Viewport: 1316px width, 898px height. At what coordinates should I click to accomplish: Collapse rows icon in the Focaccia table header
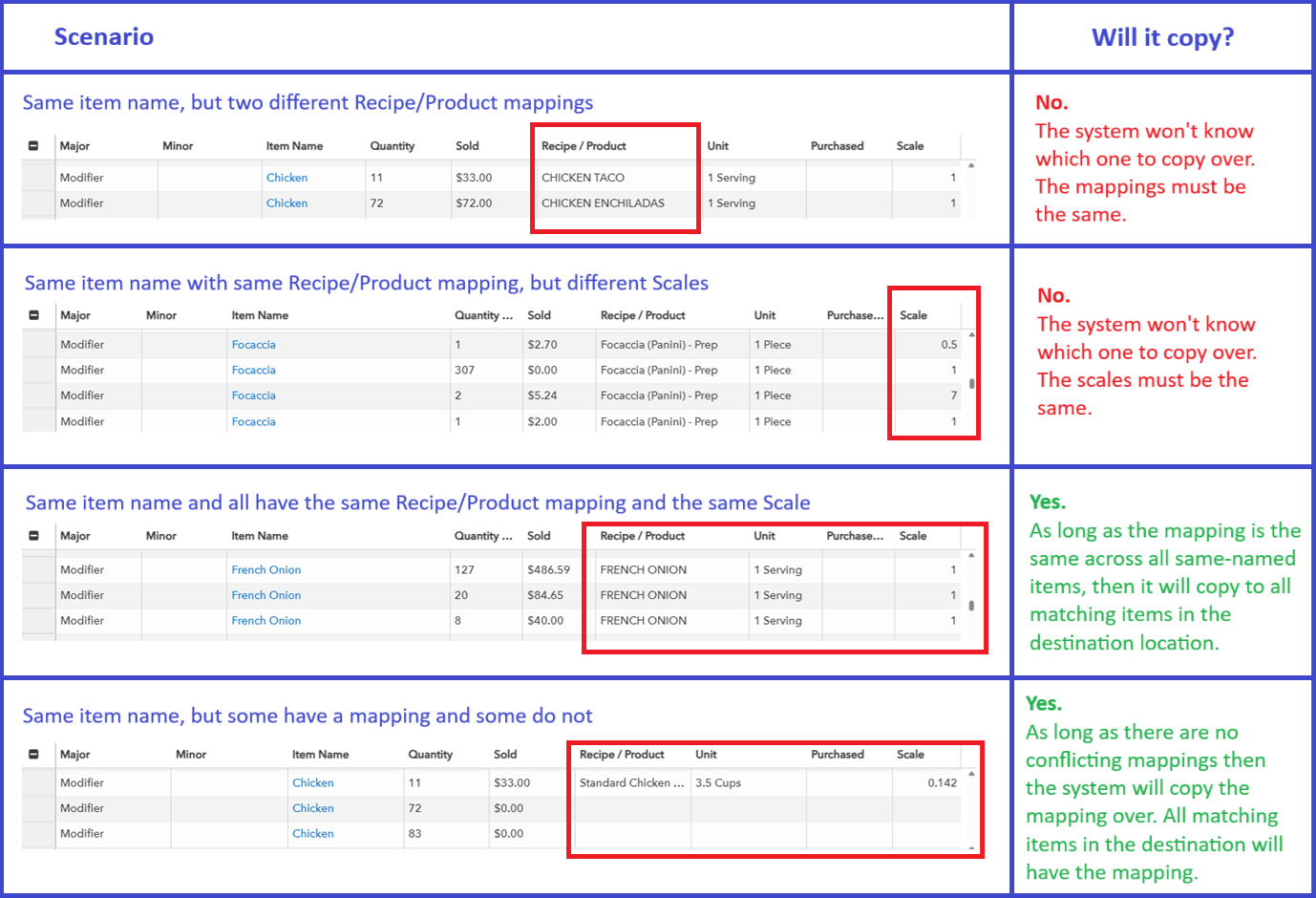point(33,315)
